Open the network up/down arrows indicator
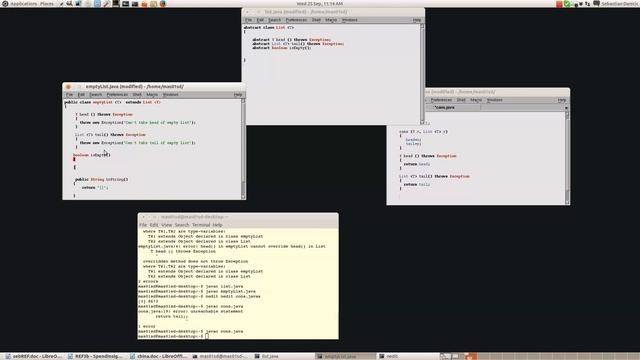Image resolution: width=640 pixels, height=360 pixels. (587, 4)
